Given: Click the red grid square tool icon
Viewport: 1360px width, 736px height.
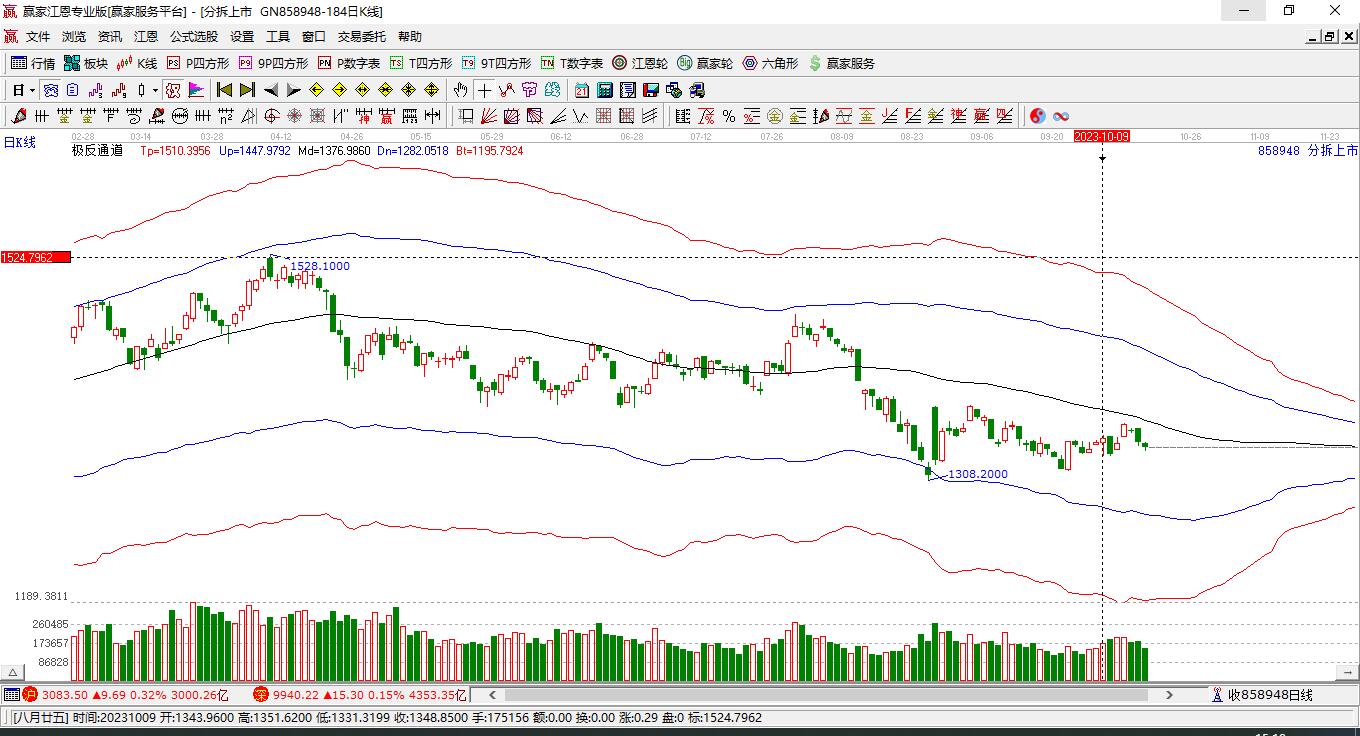Looking at the screenshot, I should [603, 116].
